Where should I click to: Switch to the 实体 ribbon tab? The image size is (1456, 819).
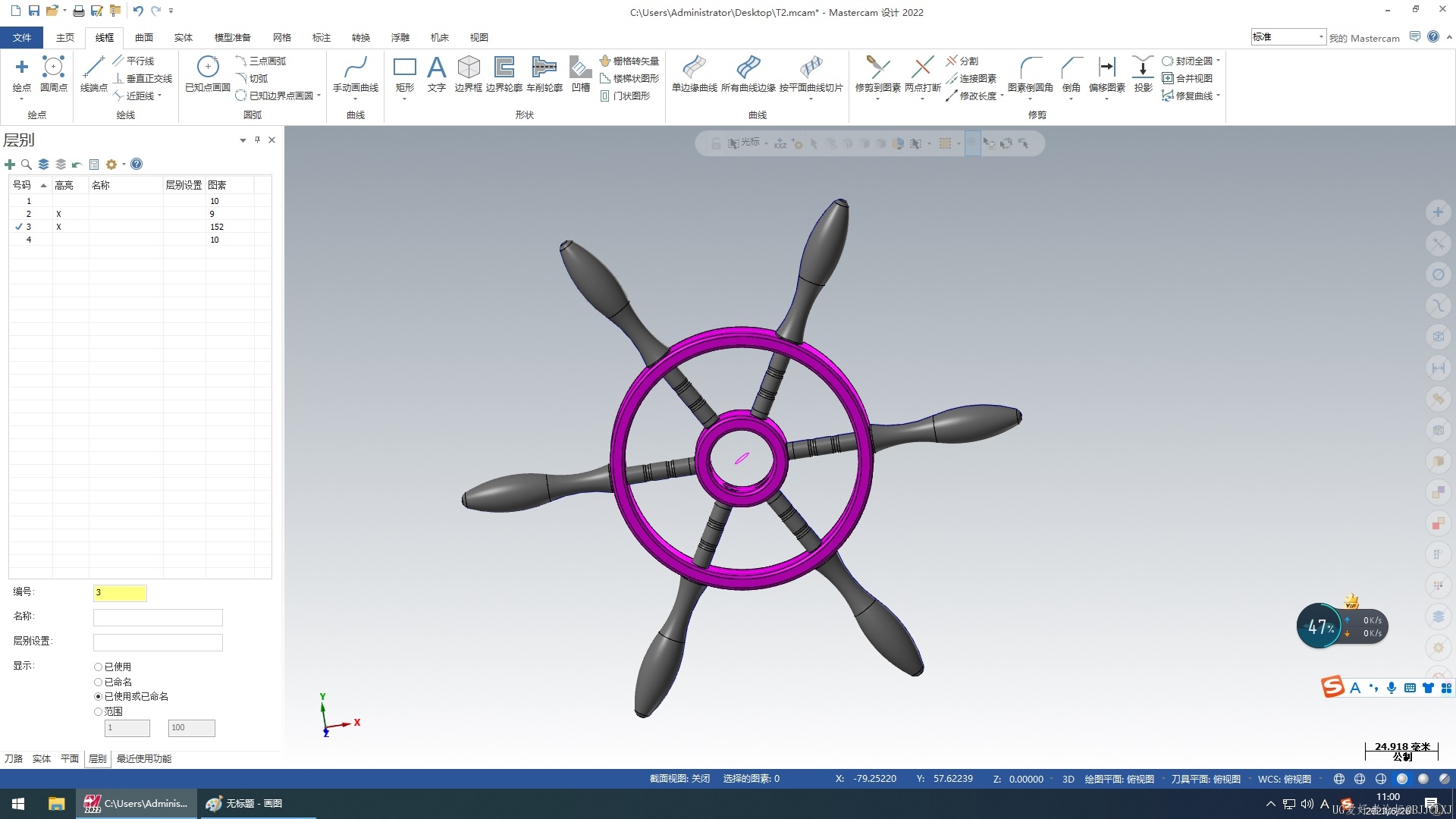pyautogui.click(x=184, y=37)
